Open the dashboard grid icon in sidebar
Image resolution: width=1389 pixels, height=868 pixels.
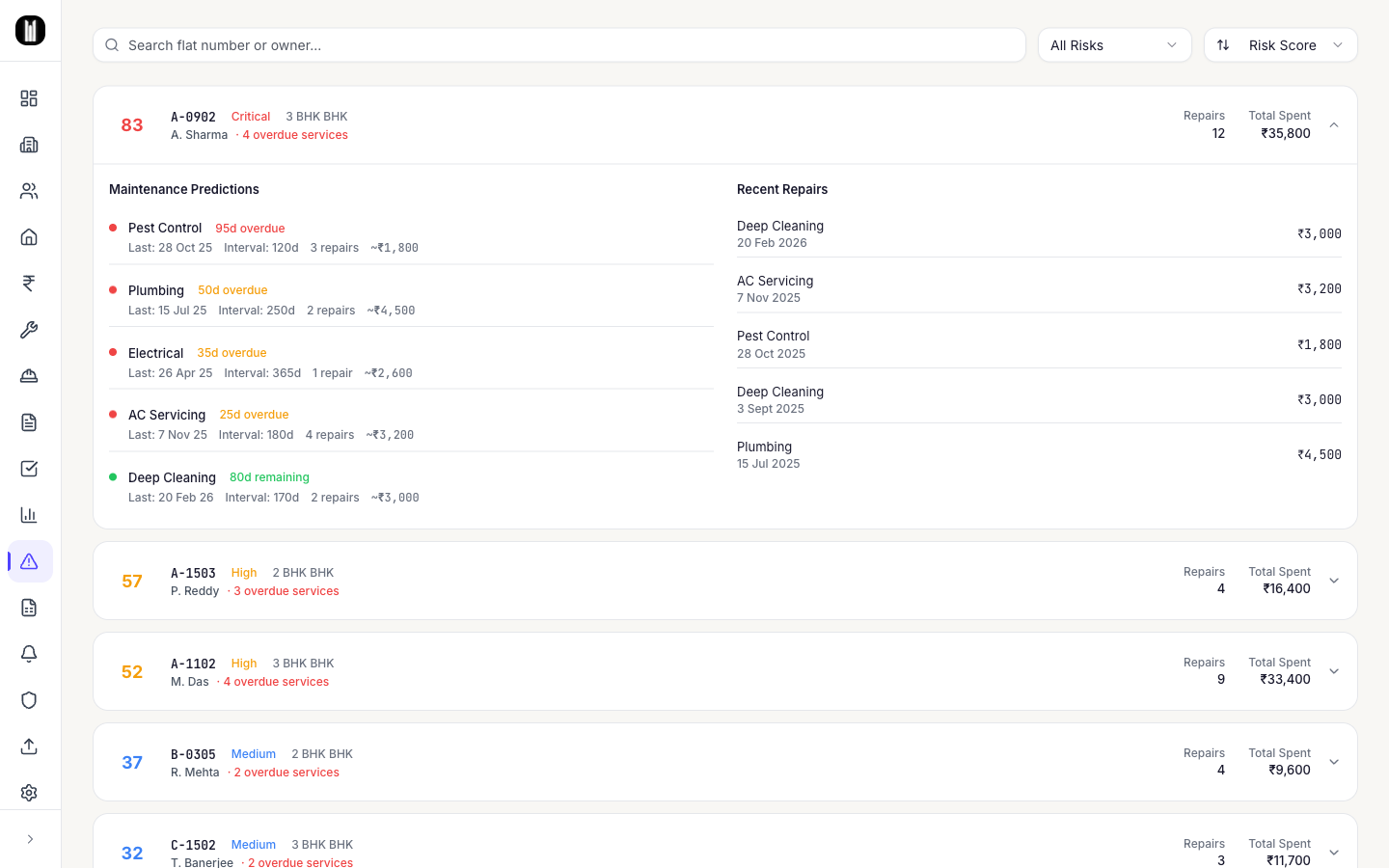tap(29, 98)
